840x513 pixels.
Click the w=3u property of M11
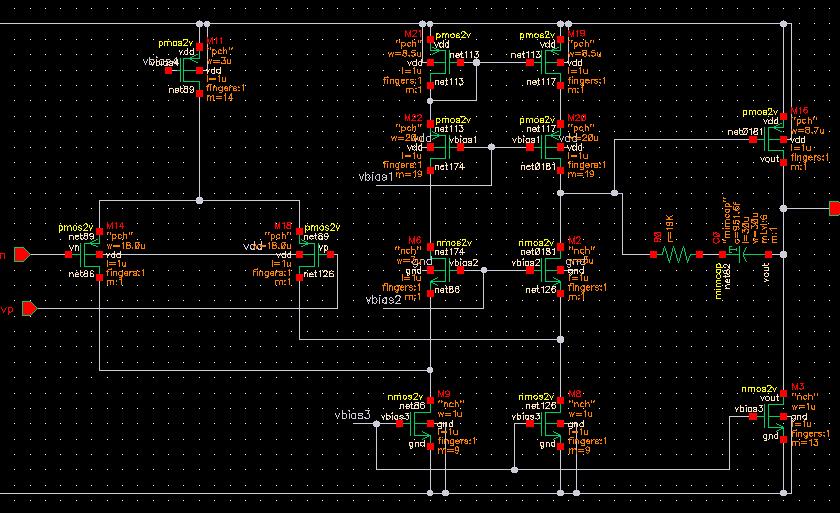coord(220,61)
